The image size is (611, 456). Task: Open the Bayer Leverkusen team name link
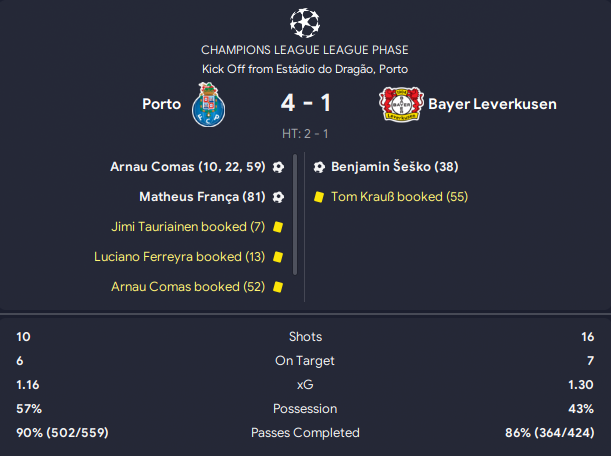click(x=492, y=104)
